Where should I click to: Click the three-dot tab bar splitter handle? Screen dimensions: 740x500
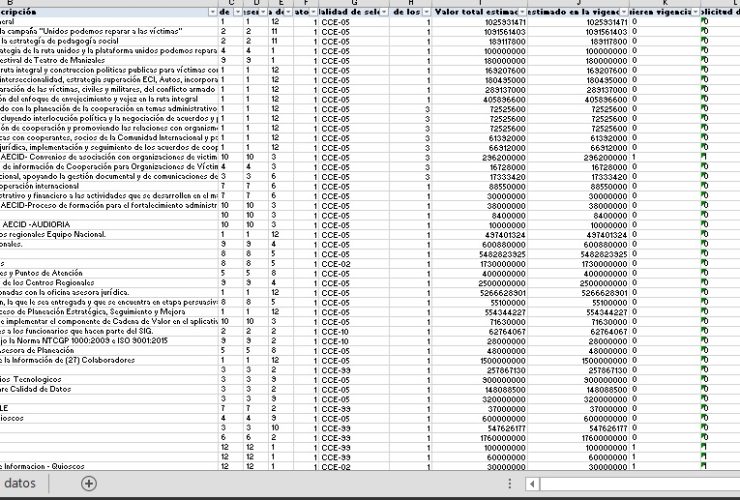point(510,483)
